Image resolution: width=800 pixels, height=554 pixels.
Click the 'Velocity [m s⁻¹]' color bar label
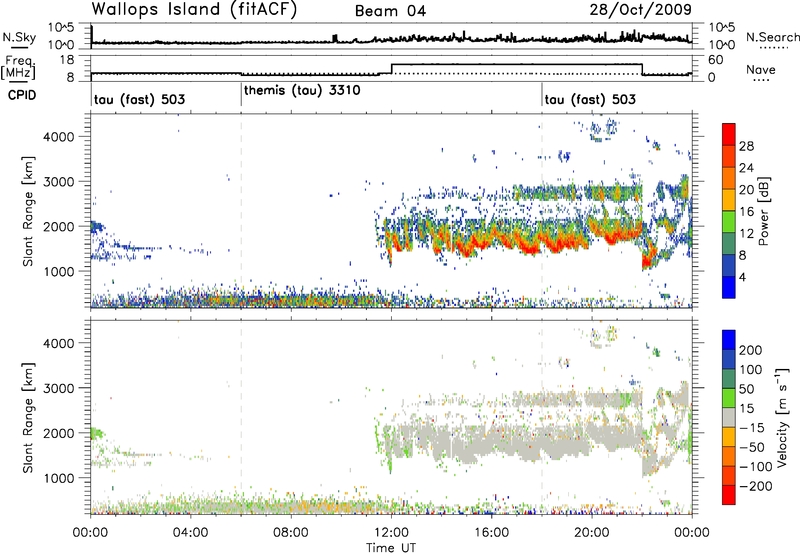coord(781,417)
